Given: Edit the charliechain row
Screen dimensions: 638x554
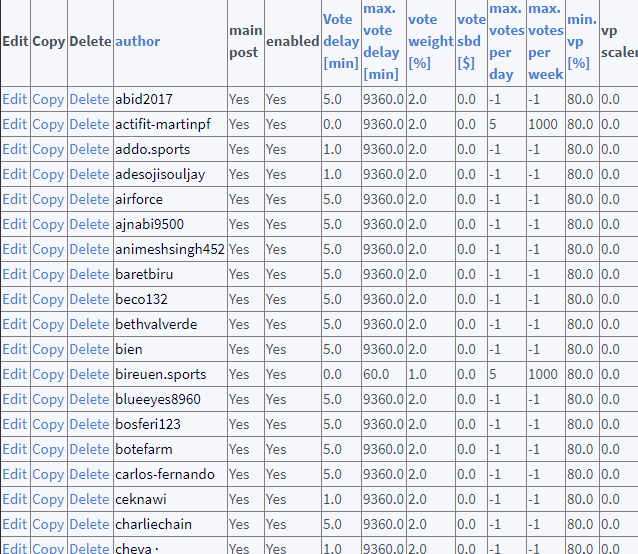Looking at the screenshot, I should (x=15, y=524).
